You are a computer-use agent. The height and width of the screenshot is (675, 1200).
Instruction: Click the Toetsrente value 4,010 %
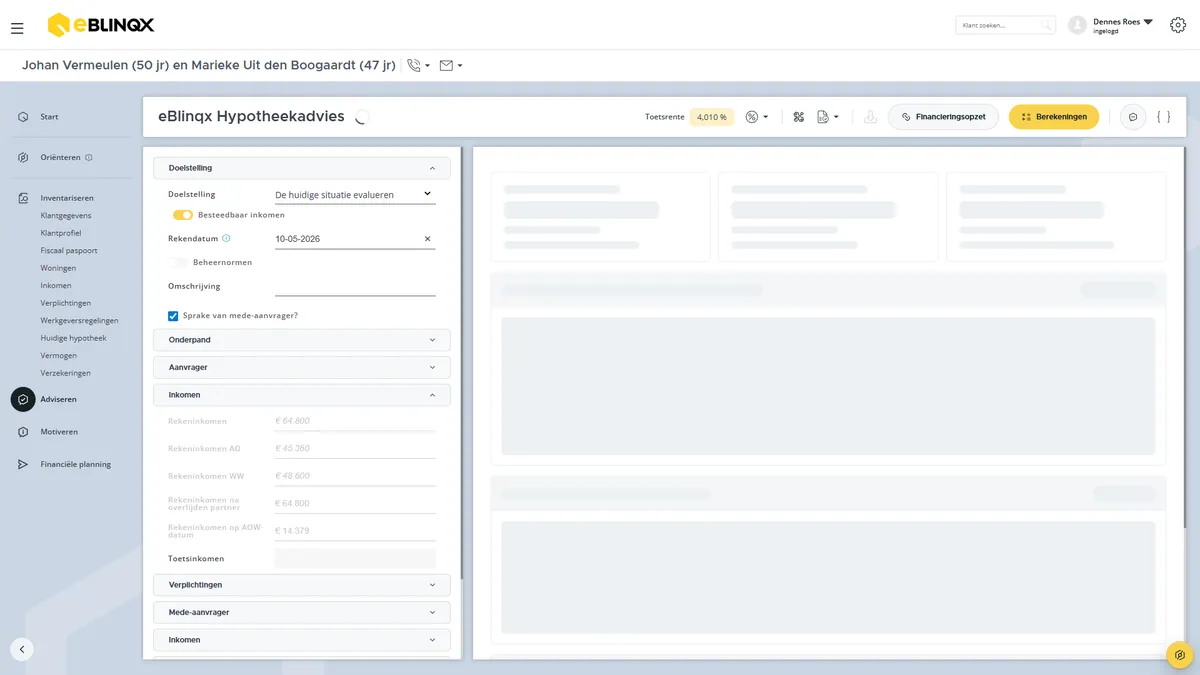711,117
